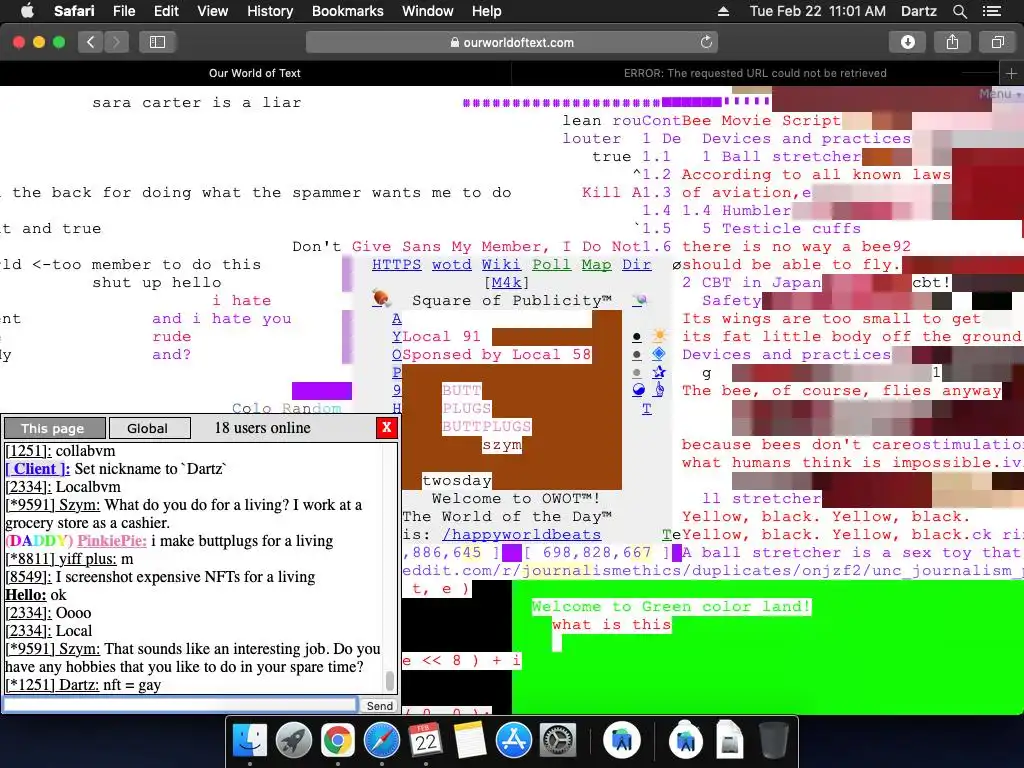This screenshot has height=768, width=1024.
Task: Launch Google Chrome from the dock
Action: coord(338,741)
